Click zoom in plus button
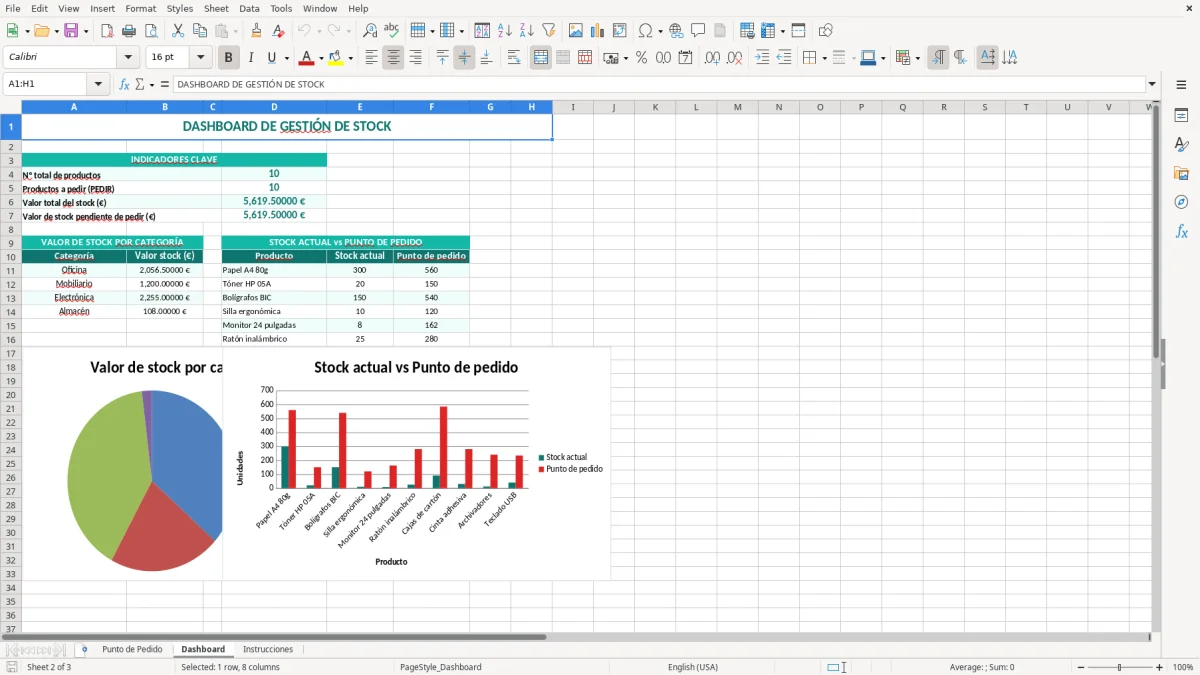 tap(1160, 667)
